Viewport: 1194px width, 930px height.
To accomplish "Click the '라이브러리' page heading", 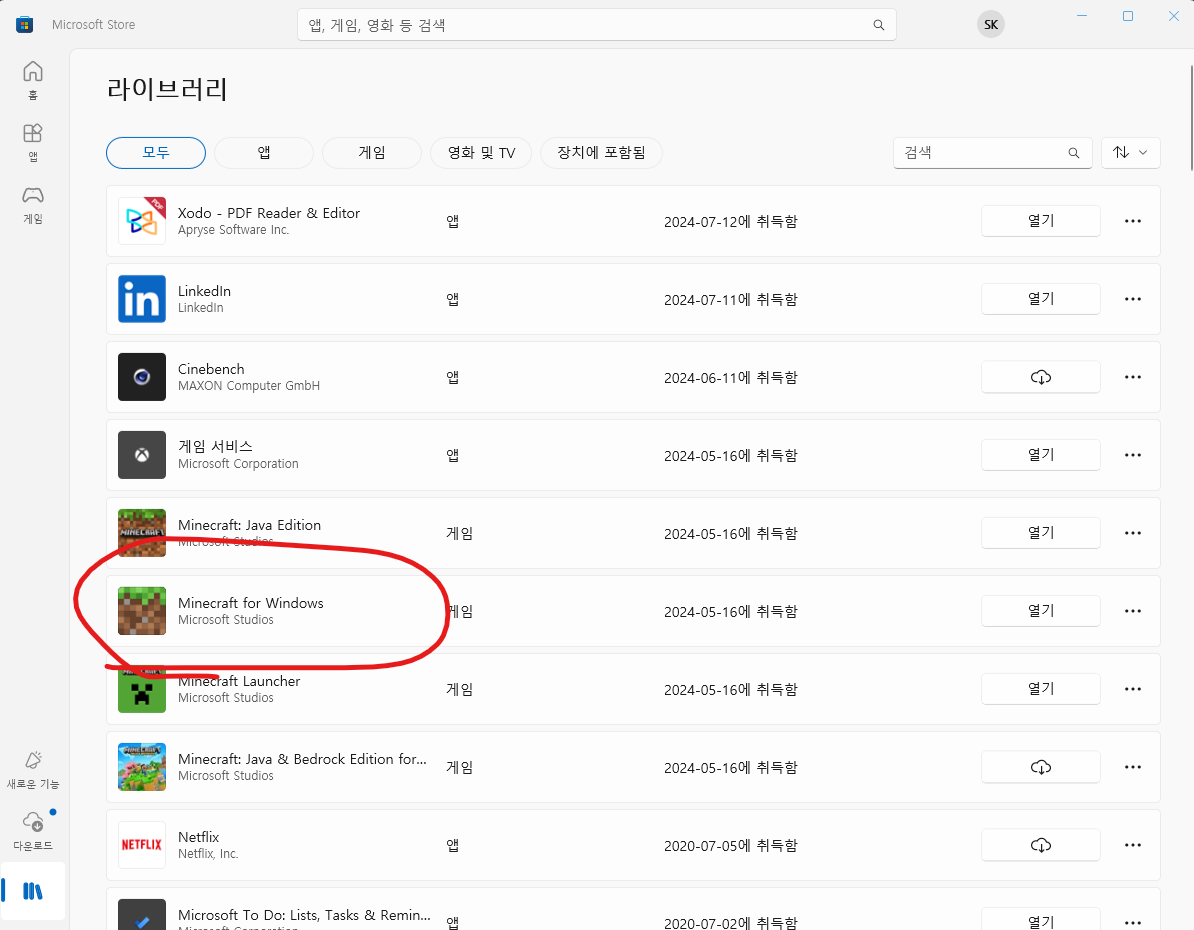I will click(168, 89).
